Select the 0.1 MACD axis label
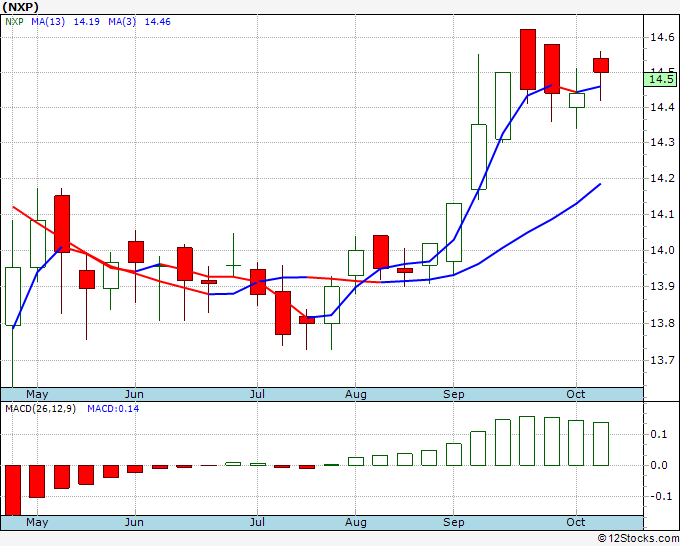This screenshot has width=680, height=546. click(x=659, y=435)
